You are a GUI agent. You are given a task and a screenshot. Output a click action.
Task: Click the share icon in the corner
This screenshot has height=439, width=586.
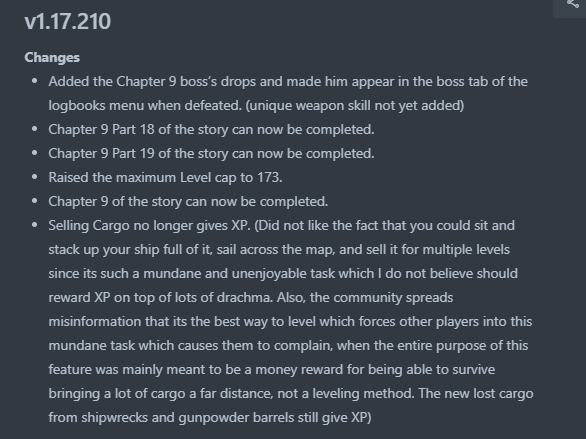573,4
